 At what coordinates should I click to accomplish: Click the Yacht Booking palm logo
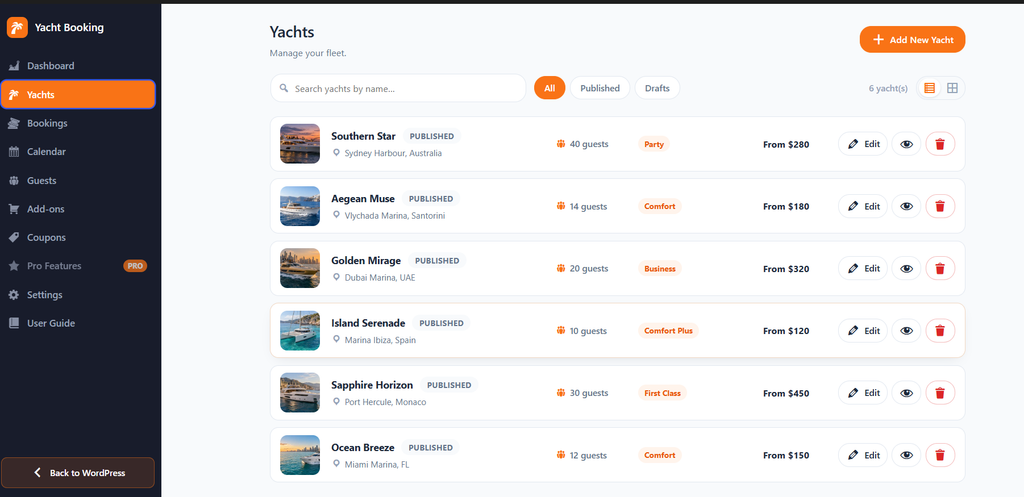(18, 27)
